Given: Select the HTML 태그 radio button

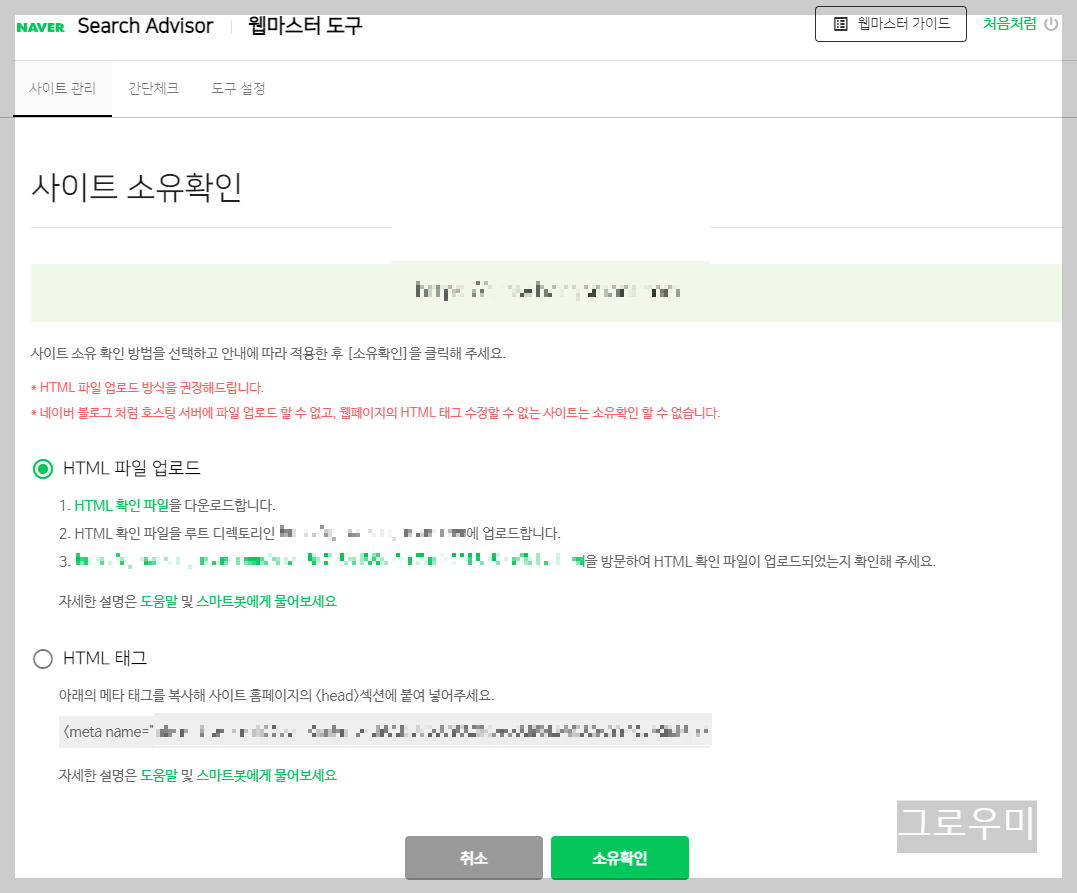Looking at the screenshot, I should [42, 659].
